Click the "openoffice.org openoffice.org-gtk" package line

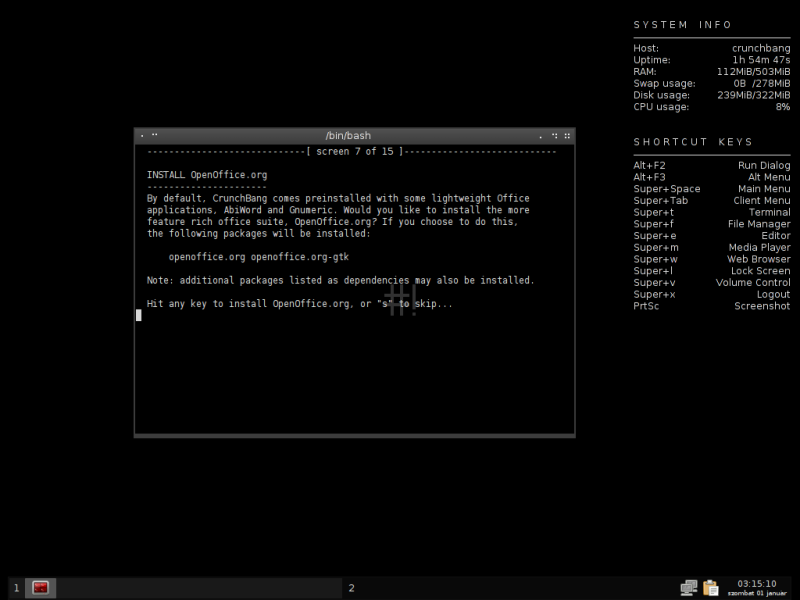(259, 257)
